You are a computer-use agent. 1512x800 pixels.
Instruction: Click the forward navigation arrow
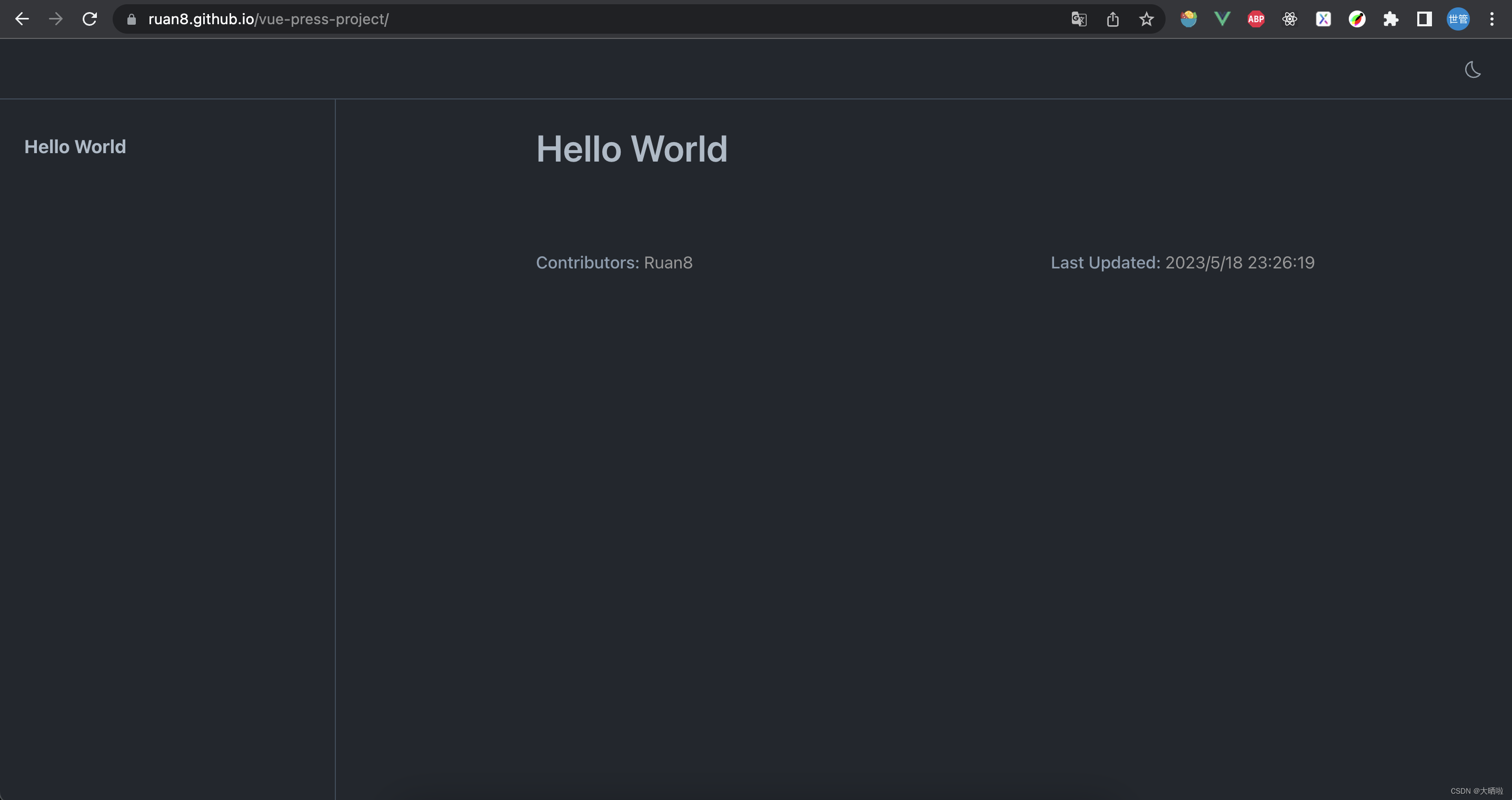(56, 19)
